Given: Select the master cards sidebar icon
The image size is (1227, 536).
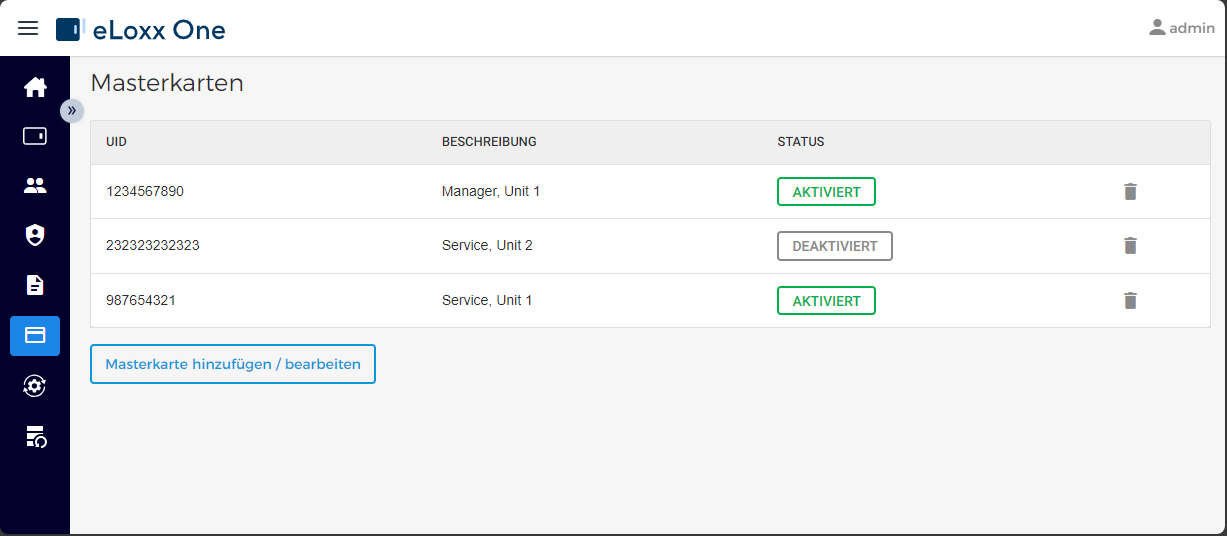Looking at the screenshot, I should pyautogui.click(x=35, y=336).
